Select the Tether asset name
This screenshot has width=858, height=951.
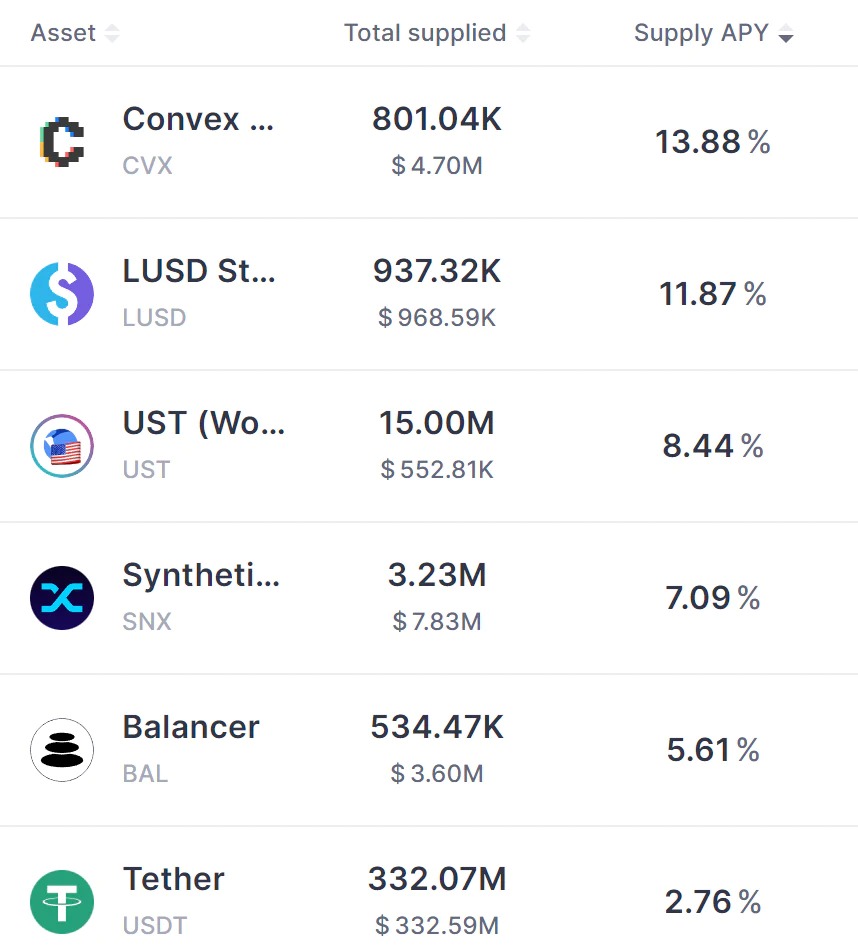(173, 879)
